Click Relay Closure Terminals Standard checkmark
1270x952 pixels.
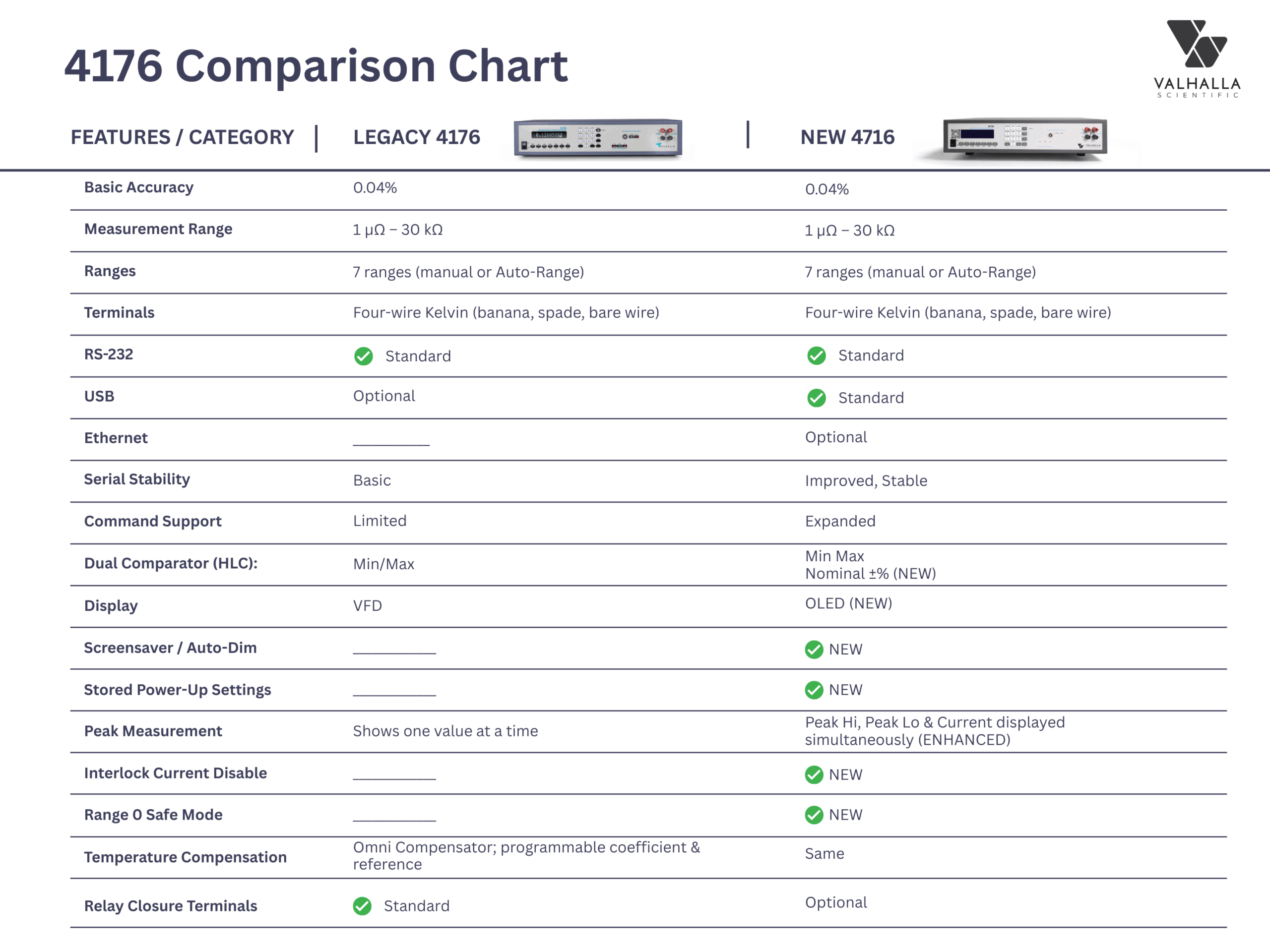[362, 906]
